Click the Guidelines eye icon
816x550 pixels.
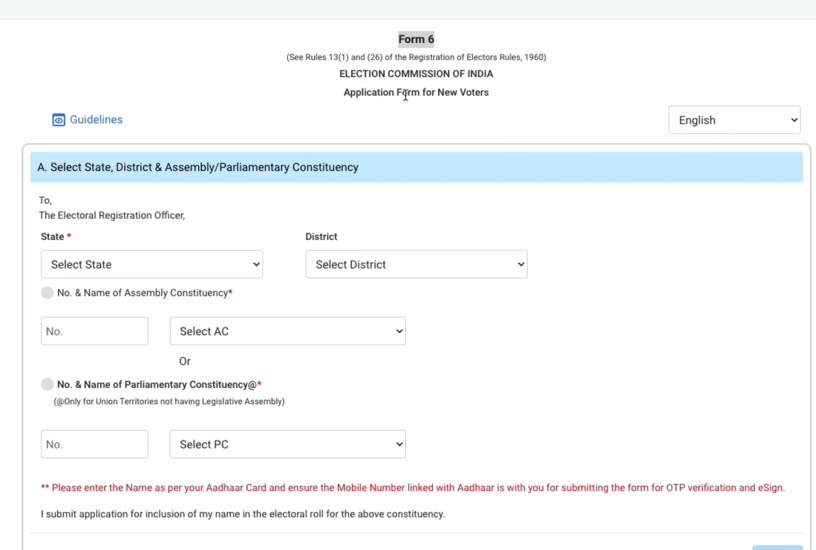(x=59, y=120)
